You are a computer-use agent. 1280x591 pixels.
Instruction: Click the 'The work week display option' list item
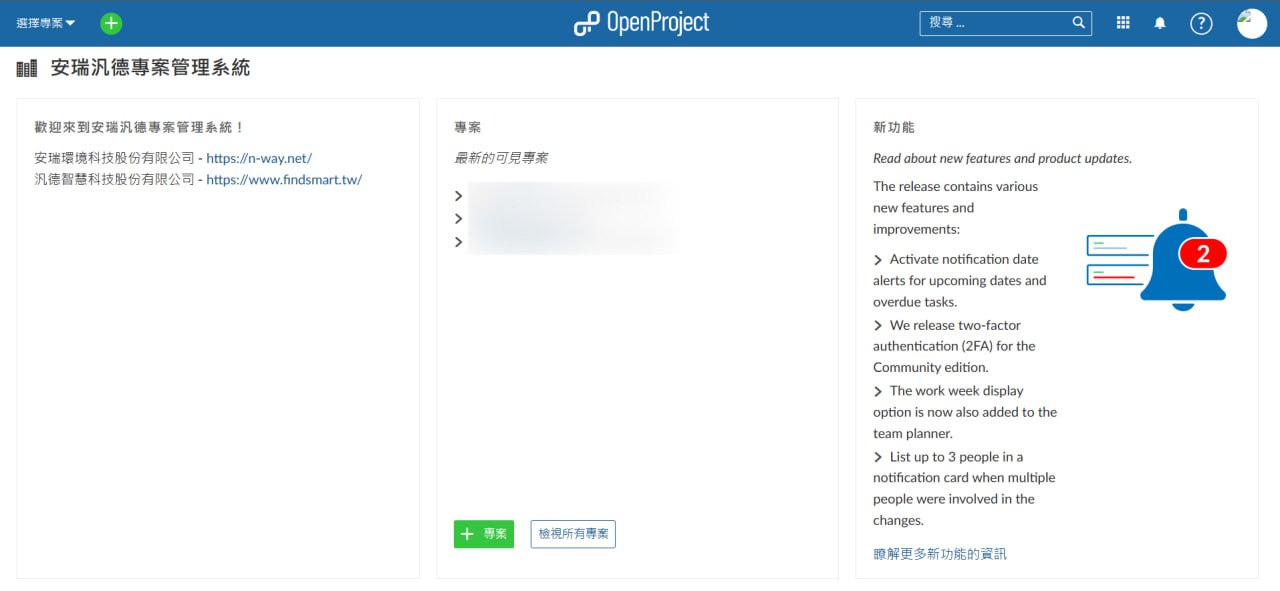[x=965, y=412]
